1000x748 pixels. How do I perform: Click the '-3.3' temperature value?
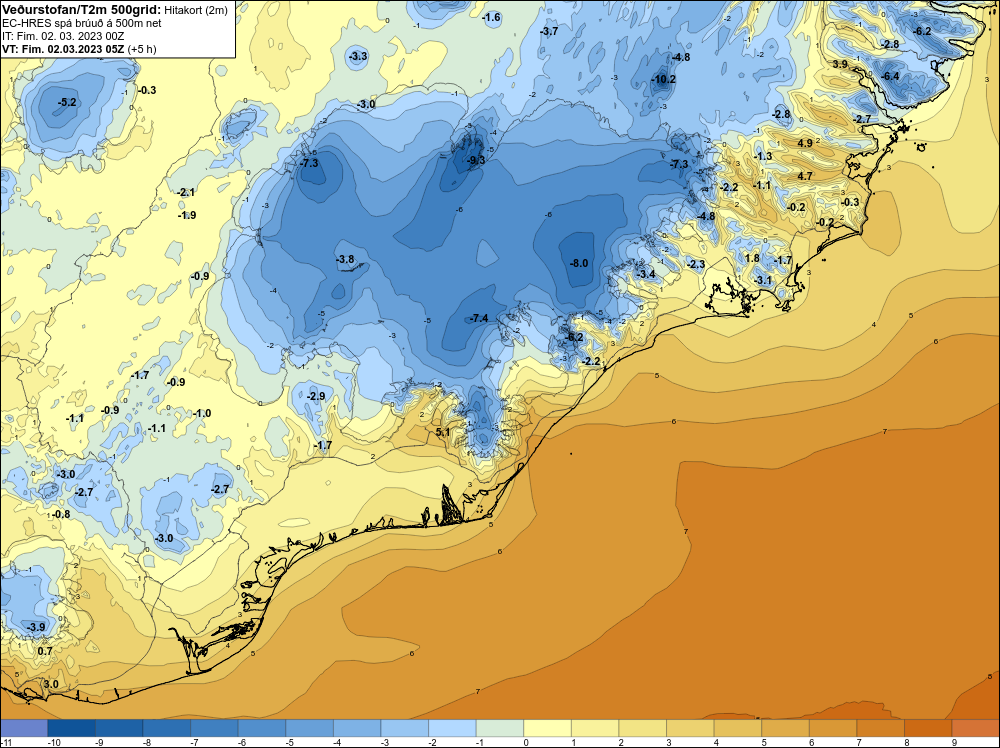(x=358, y=56)
